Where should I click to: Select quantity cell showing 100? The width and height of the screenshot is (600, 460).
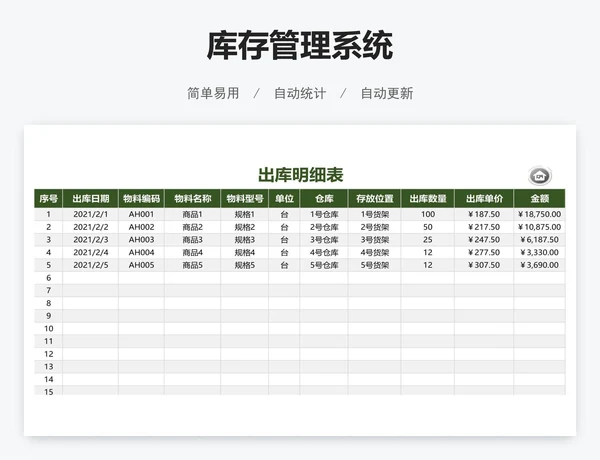427,214
